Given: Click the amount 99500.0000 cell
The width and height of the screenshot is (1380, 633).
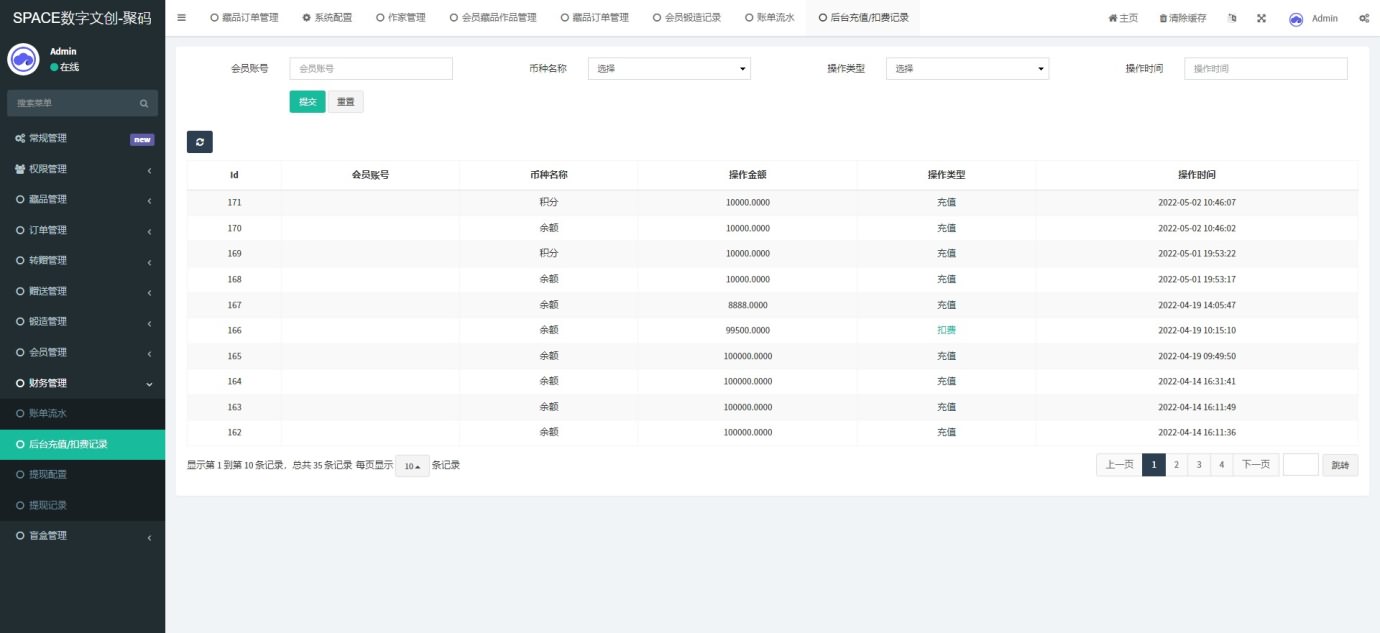Looking at the screenshot, I should [747, 330].
